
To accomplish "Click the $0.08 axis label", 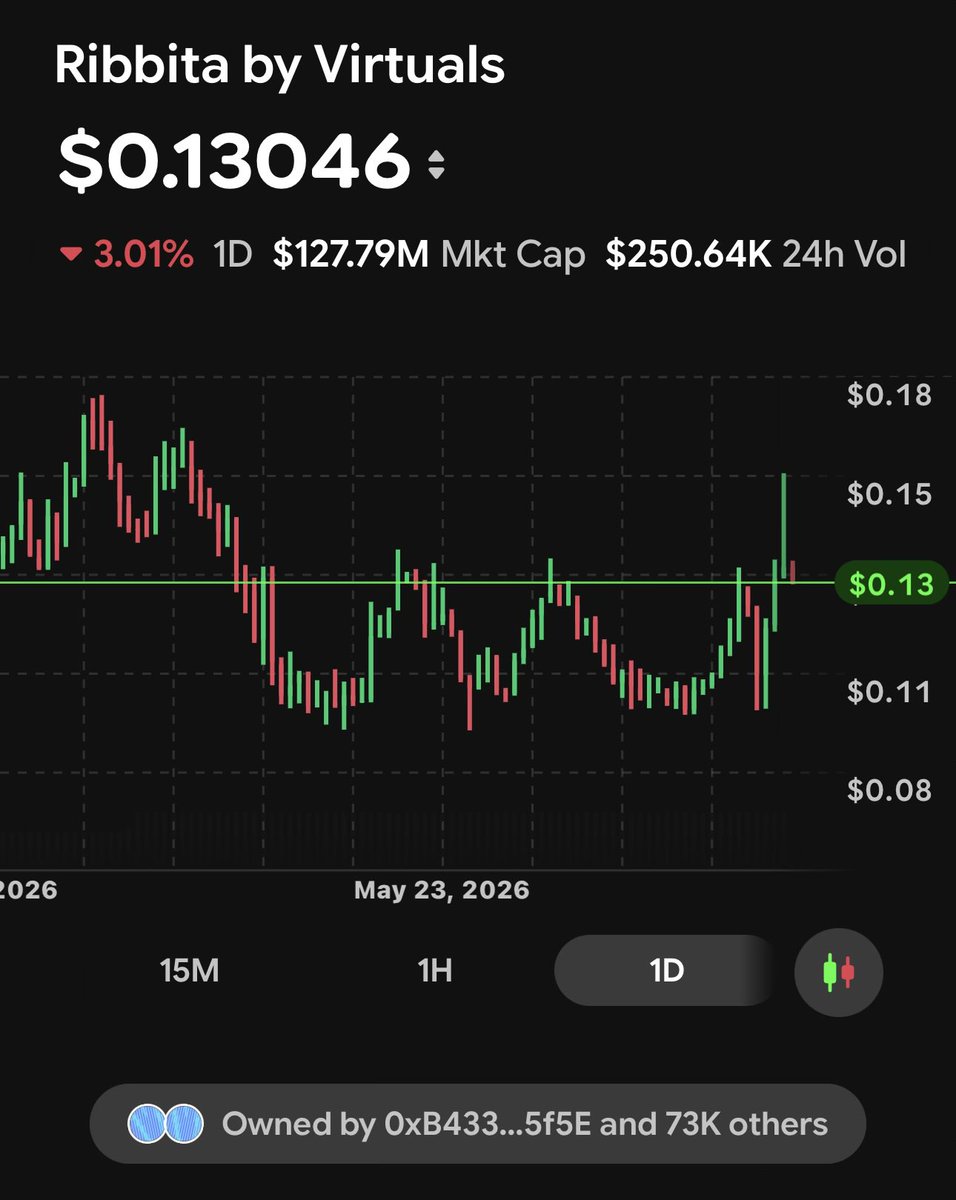I will point(889,791).
